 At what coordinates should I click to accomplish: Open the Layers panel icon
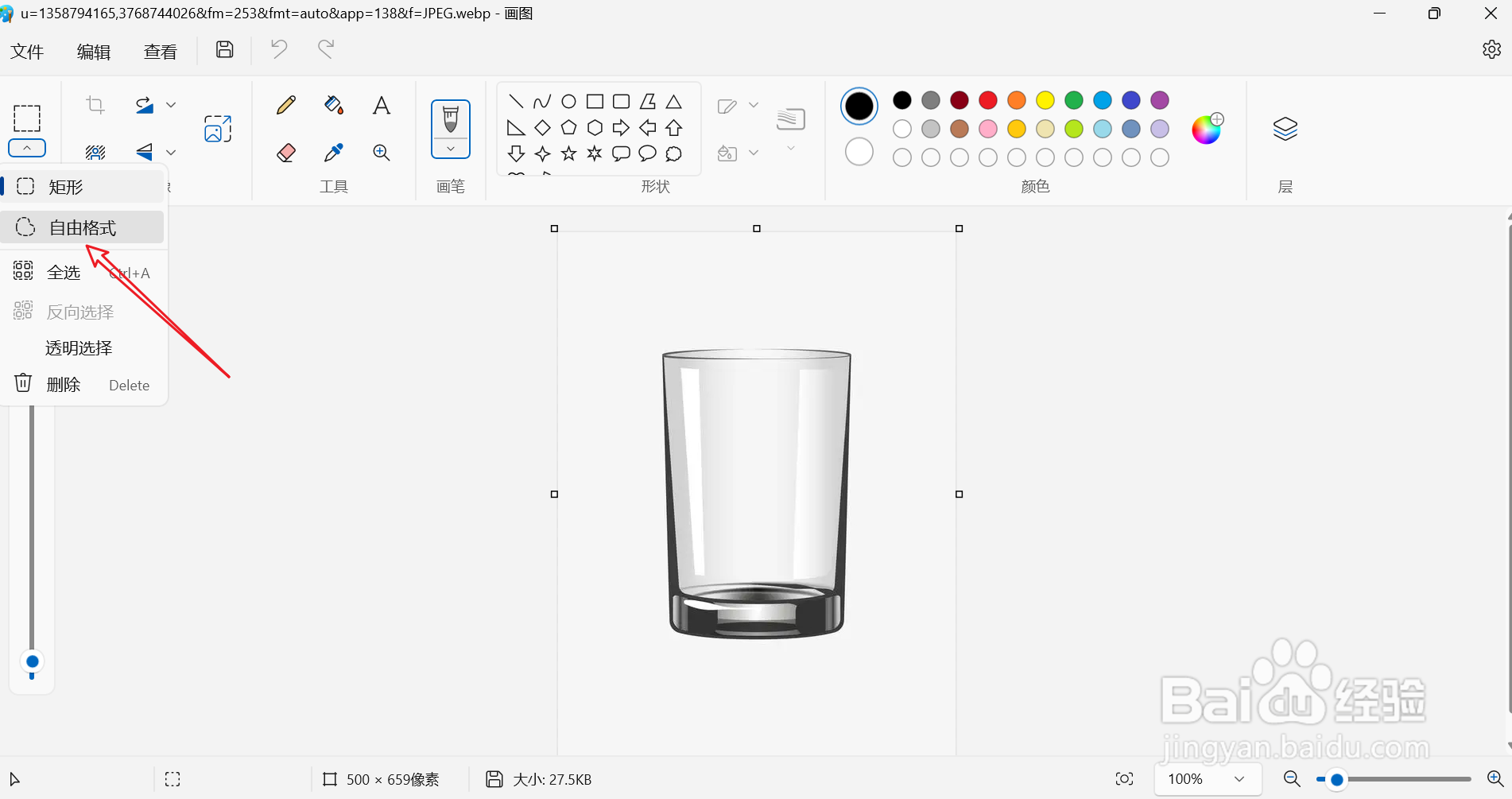[x=1285, y=129]
